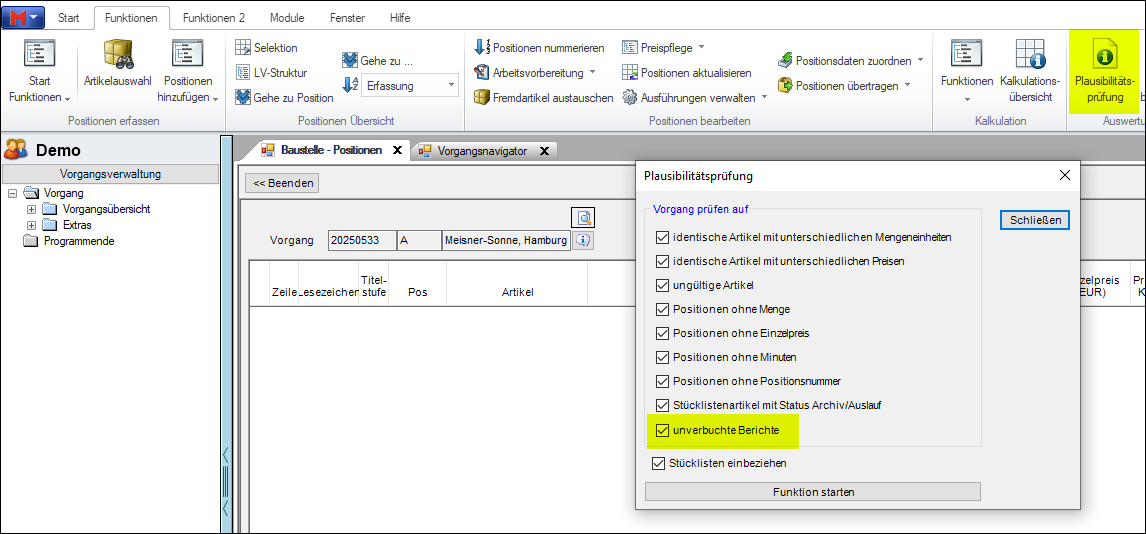The height and width of the screenshot is (534, 1146).
Task: Open the Preispflege dropdown menu
Action: (x=701, y=47)
